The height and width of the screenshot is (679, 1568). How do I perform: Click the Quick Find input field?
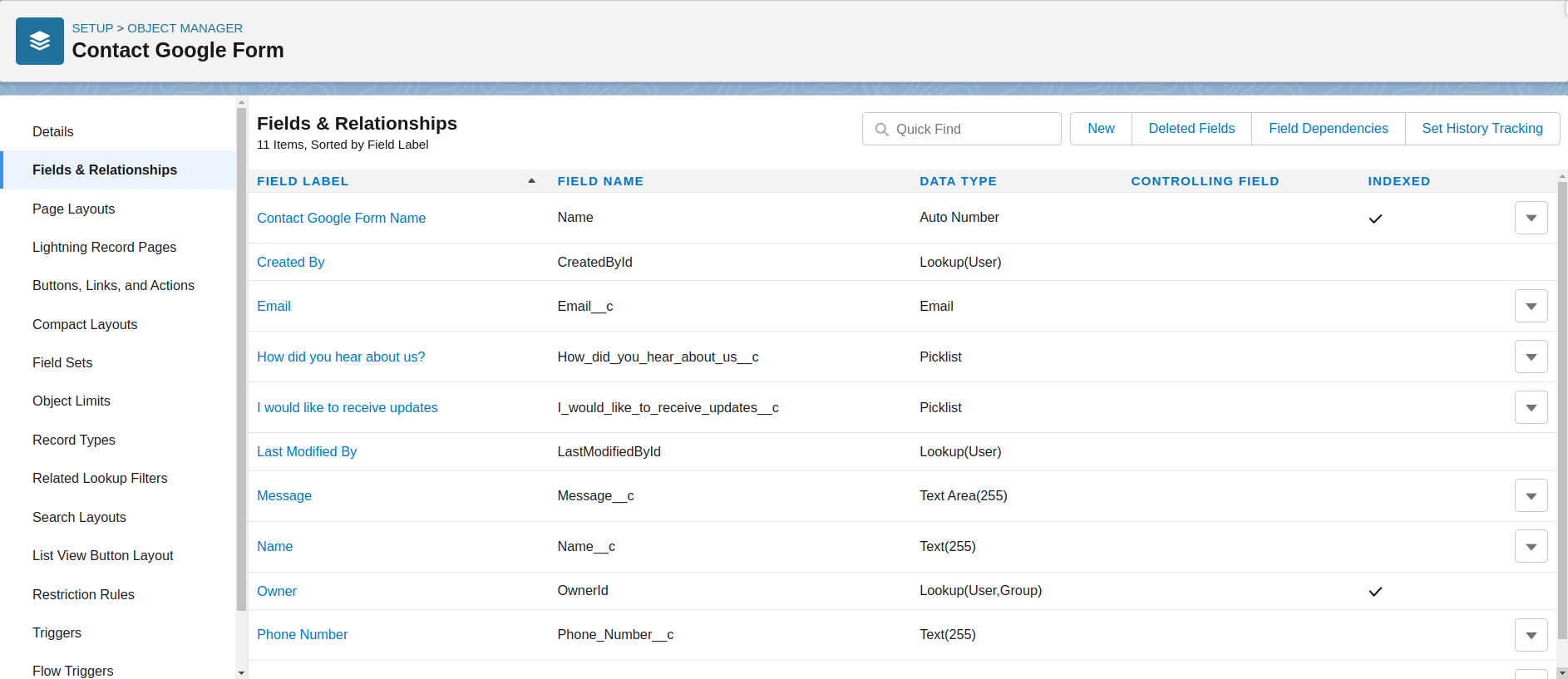[x=962, y=129]
